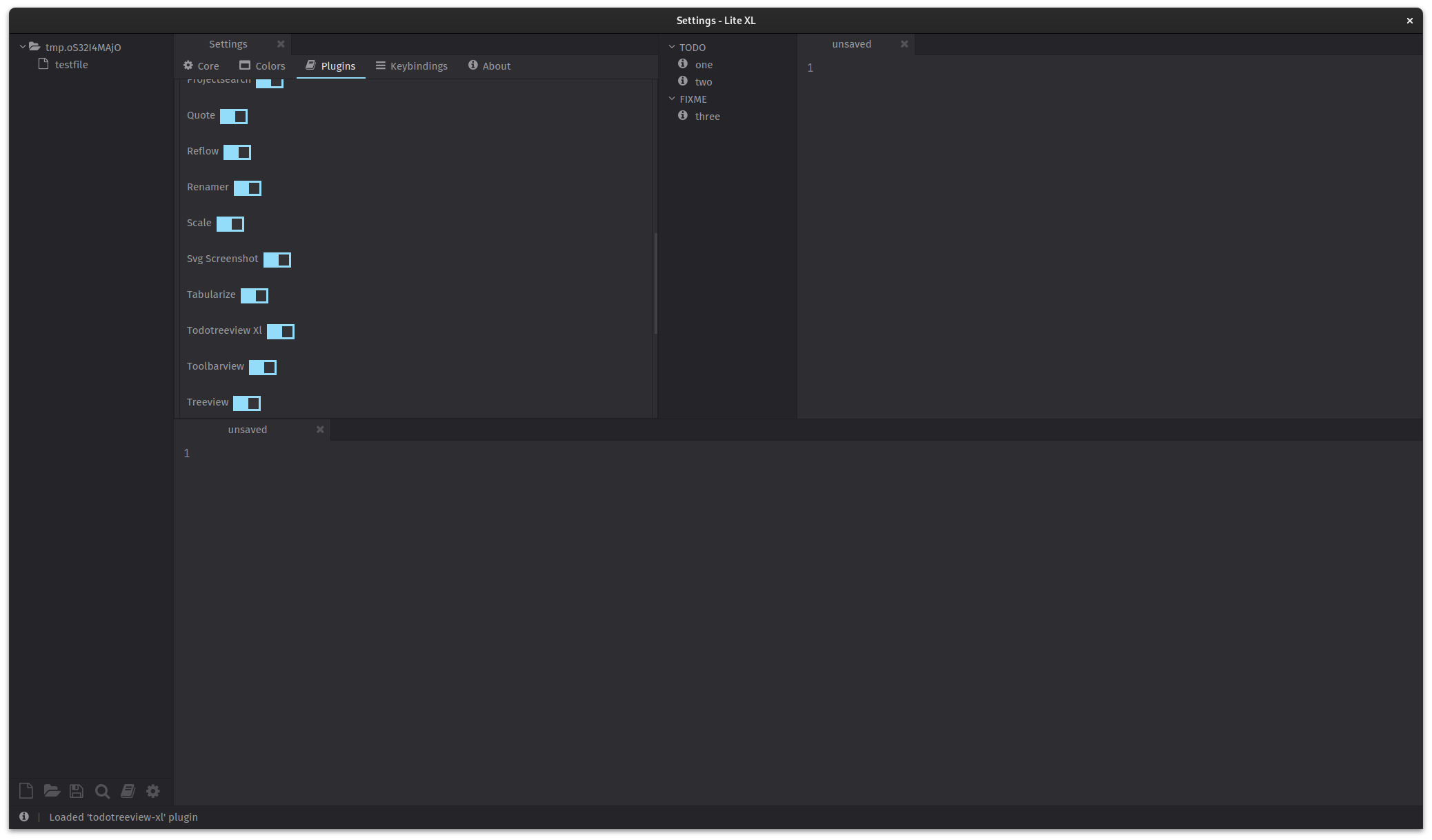Close the Settings tab
The height and width of the screenshot is (840, 1432).
tap(281, 43)
